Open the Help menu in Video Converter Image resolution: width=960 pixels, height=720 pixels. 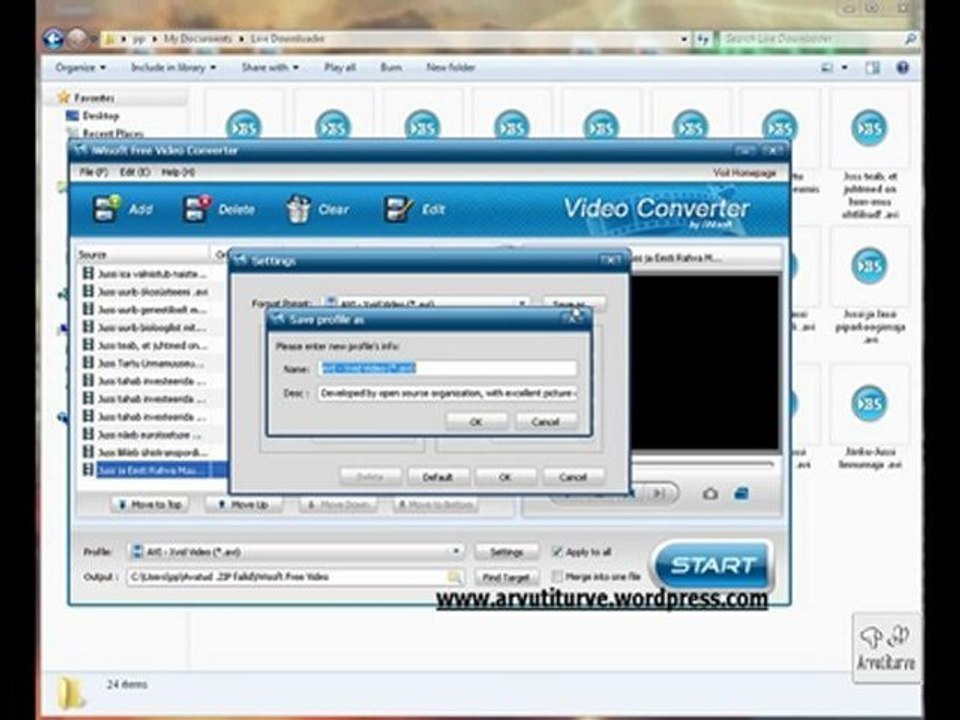point(178,173)
